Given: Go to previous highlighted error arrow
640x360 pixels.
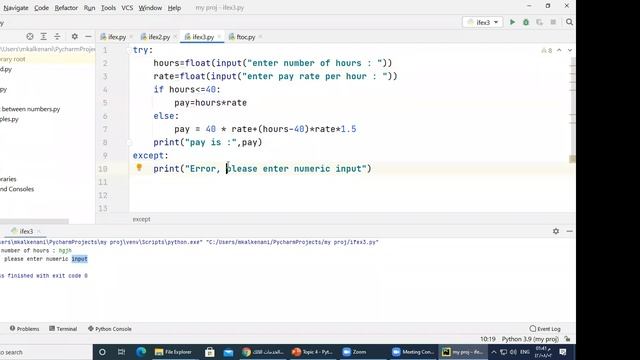Looking at the screenshot, I should pos(559,50).
